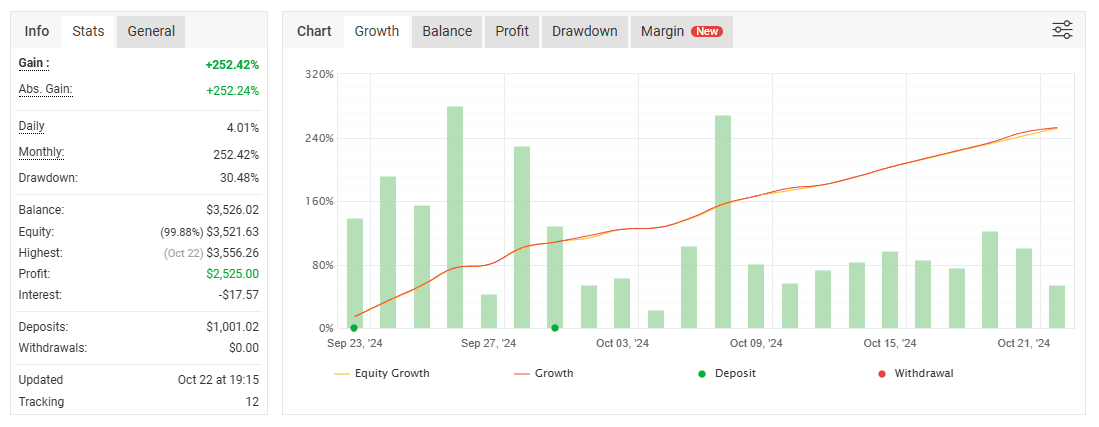Click the Drawdown label in stats
The image size is (1099, 427).
48,177
